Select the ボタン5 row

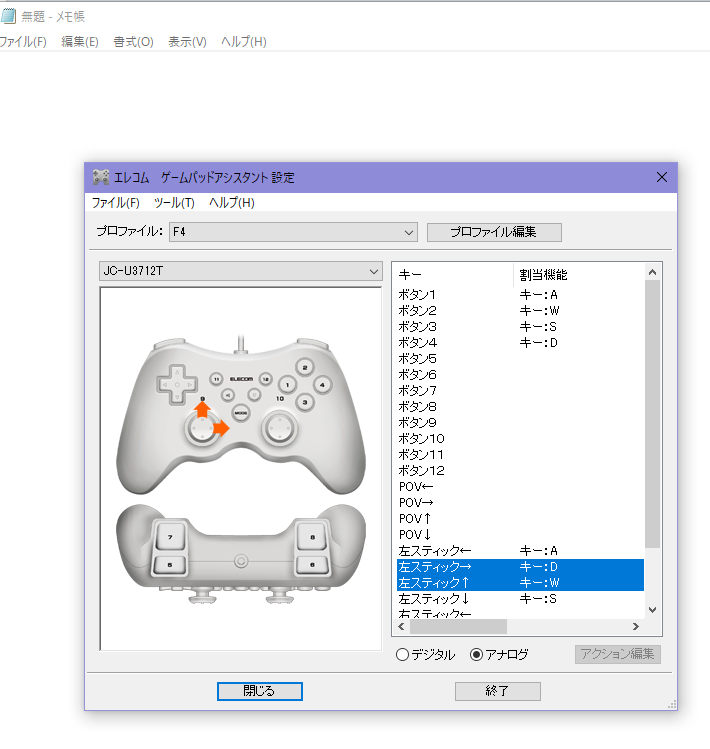520,359
